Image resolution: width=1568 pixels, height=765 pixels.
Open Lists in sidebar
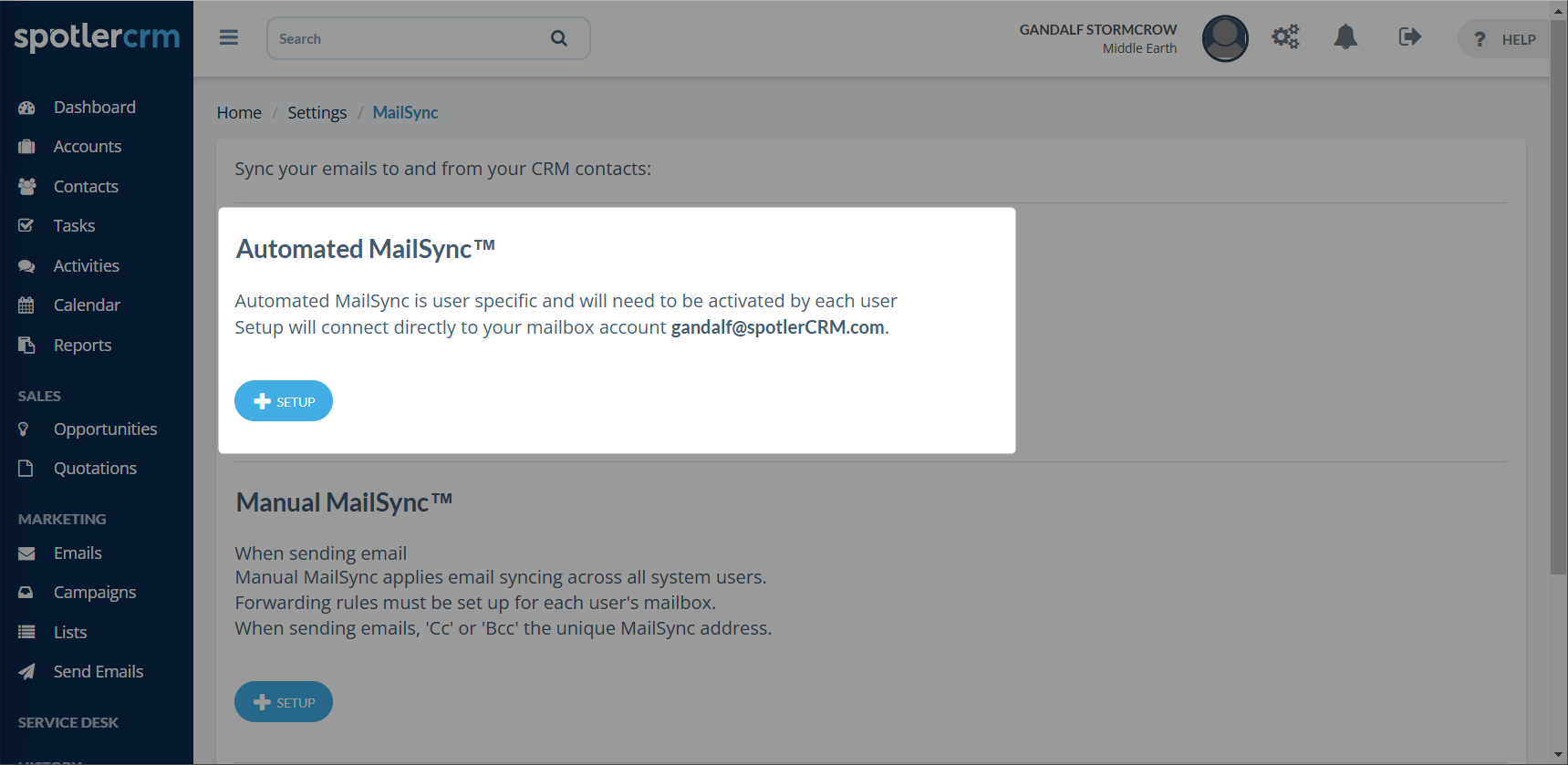(70, 632)
